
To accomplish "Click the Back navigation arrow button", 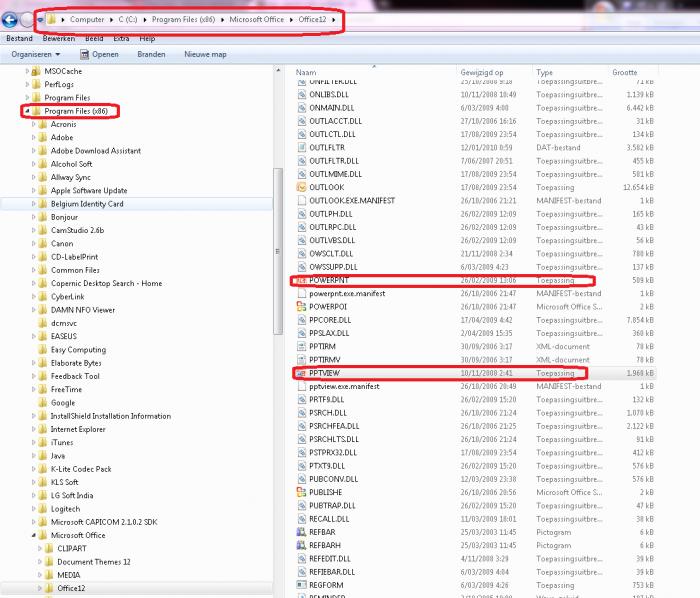I will point(9,20).
